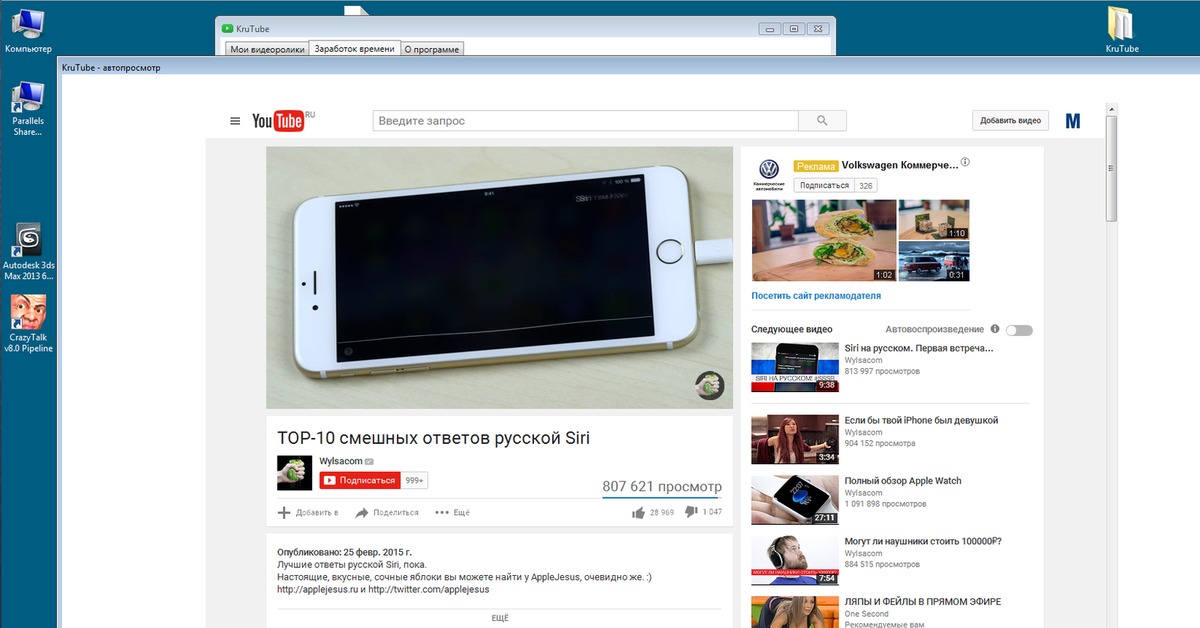Toggle the Автовоспроизведение autoplay switch
The height and width of the screenshot is (628, 1200).
click(x=1019, y=330)
